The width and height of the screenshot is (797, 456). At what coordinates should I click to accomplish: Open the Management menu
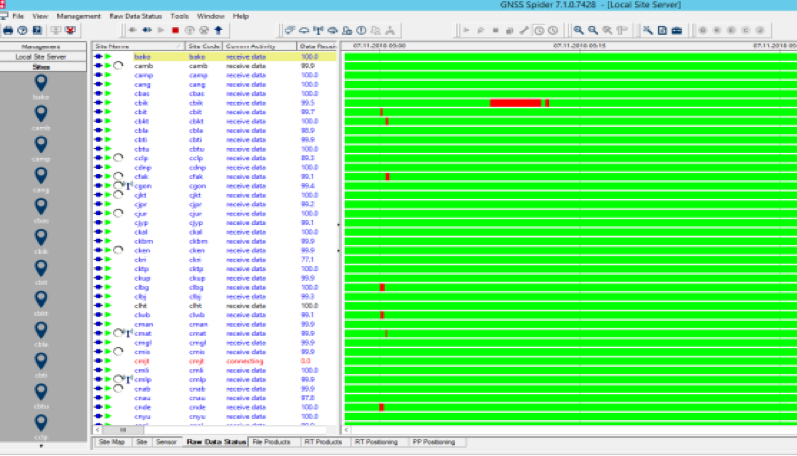[78, 17]
